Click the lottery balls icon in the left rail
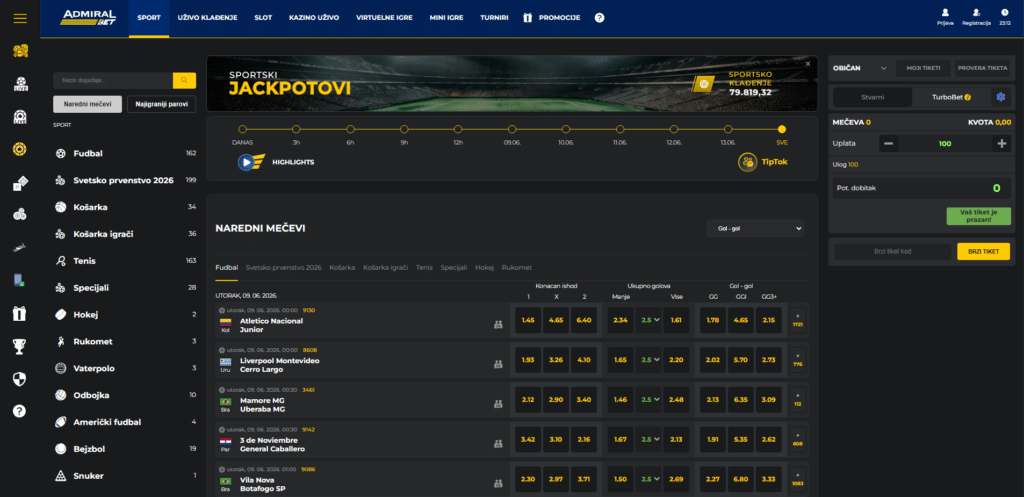Screen dimensions: 1024x497 pos(20,214)
